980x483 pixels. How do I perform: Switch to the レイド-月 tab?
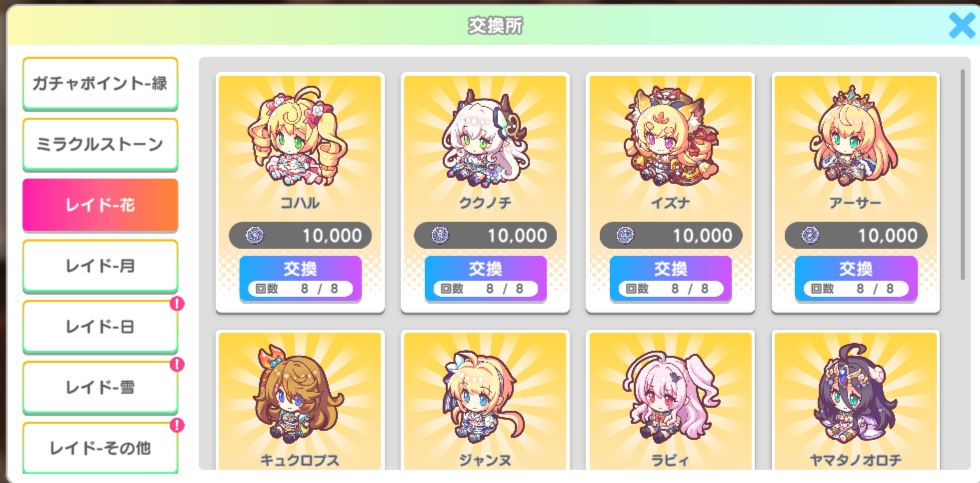coord(100,266)
